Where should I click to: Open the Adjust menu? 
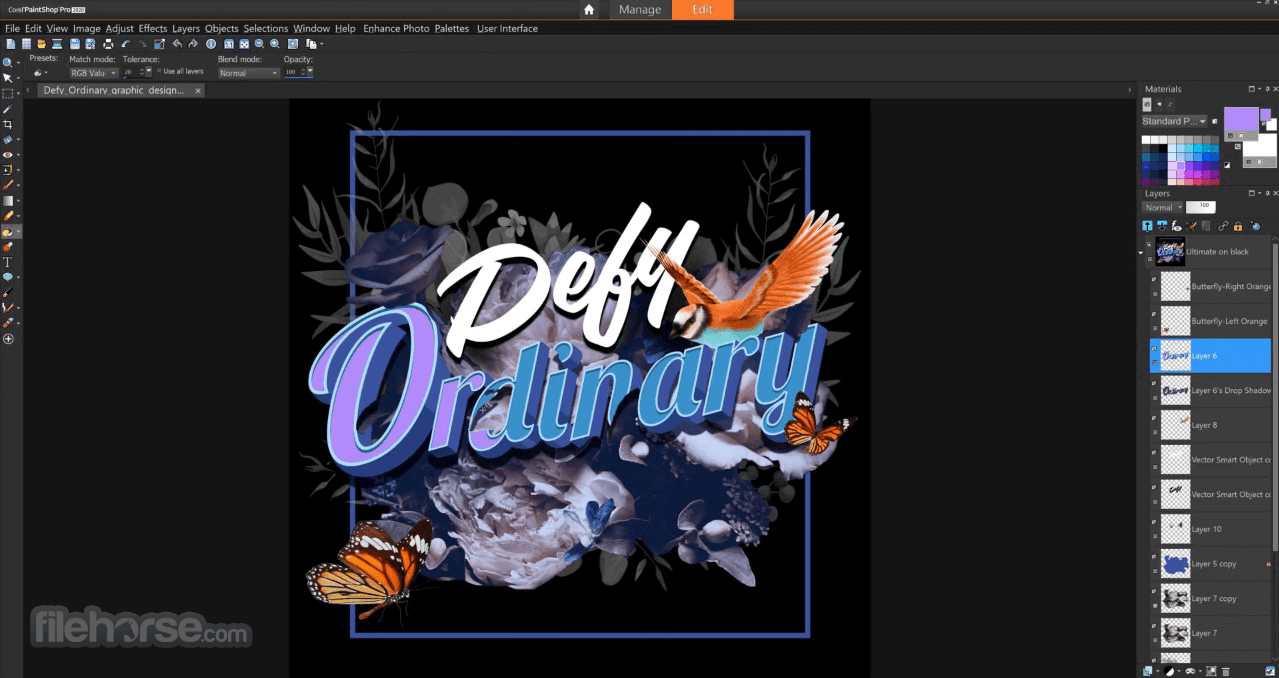[119, 28]
